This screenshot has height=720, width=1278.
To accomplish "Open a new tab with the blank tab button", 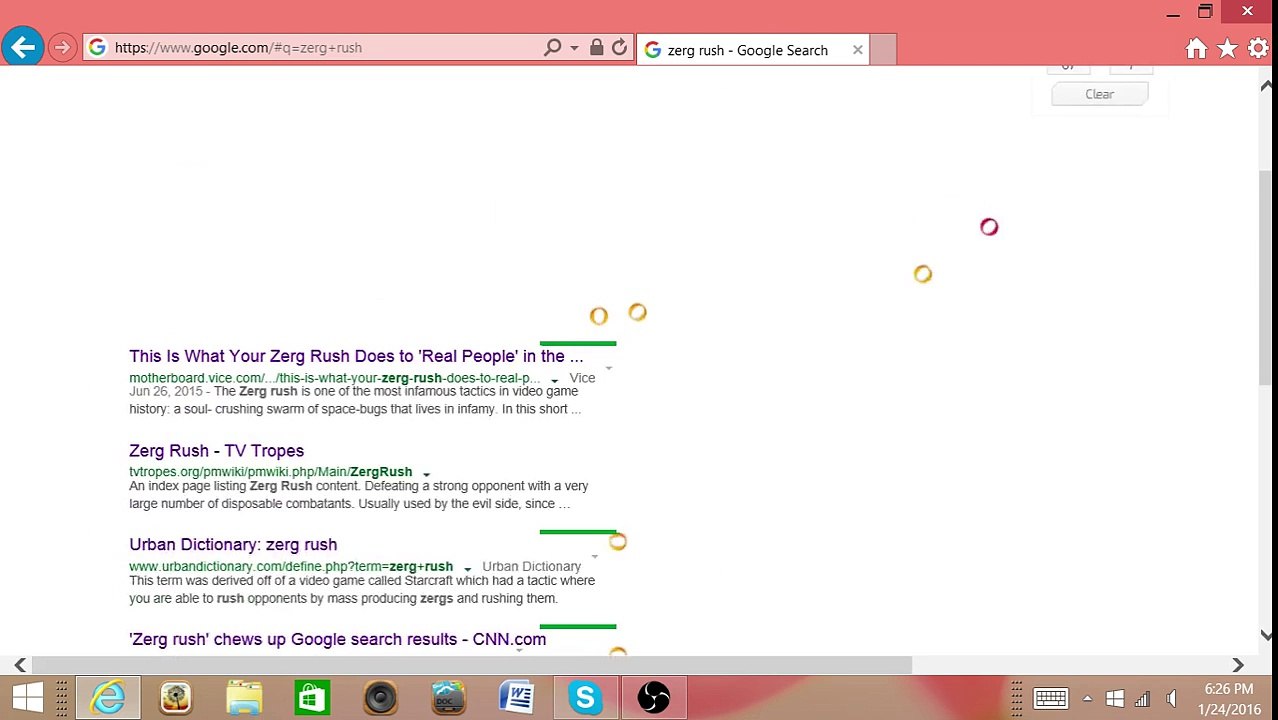I will [883, 49].
